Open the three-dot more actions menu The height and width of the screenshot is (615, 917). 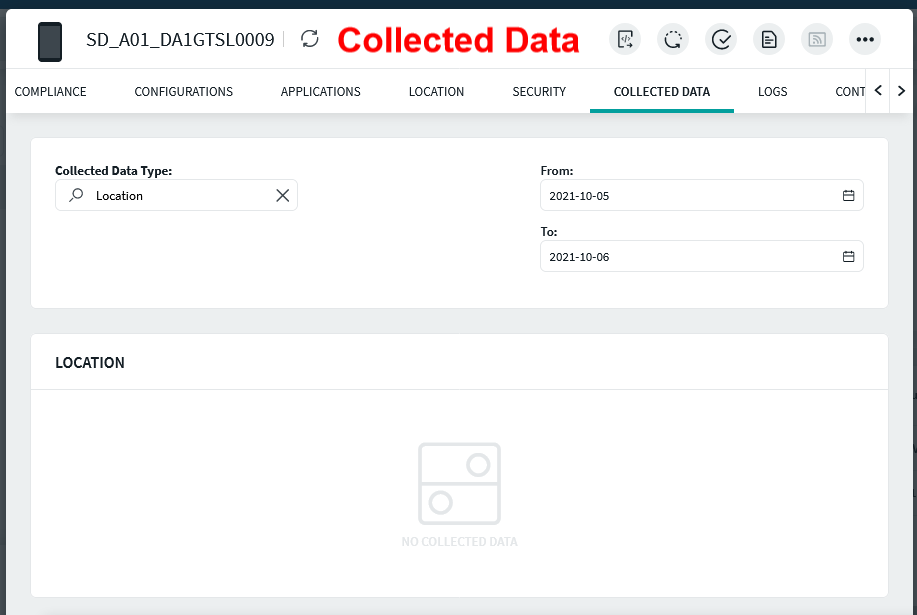click(x=865, y=40)
